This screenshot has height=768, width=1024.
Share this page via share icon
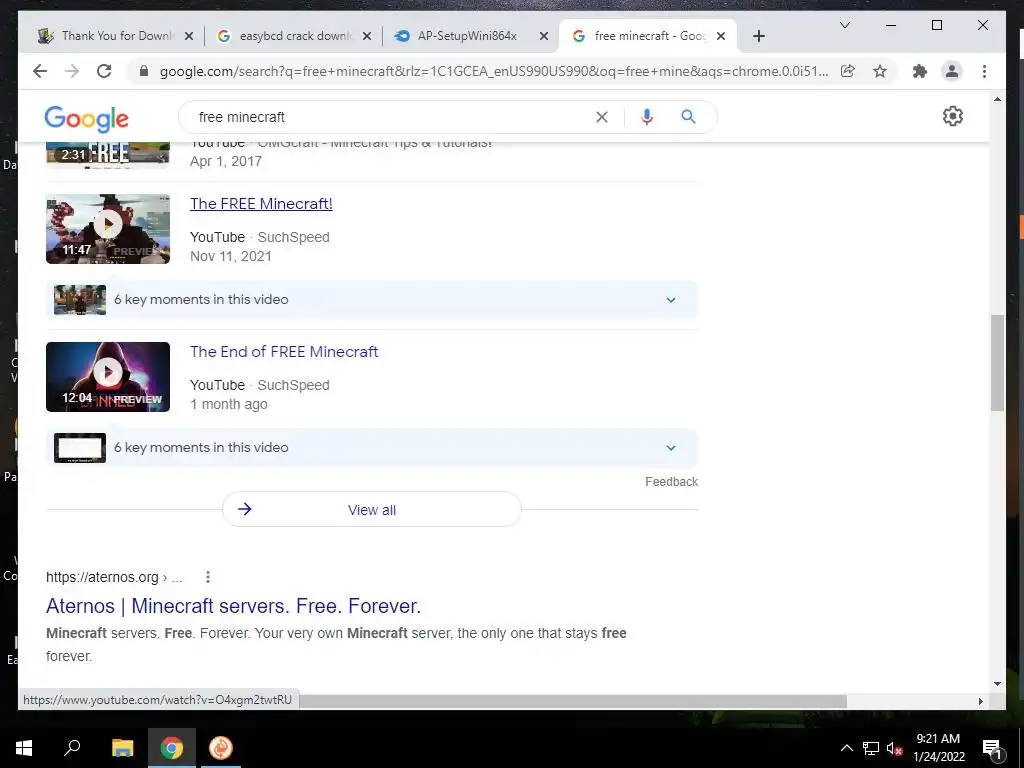(848, 71)
